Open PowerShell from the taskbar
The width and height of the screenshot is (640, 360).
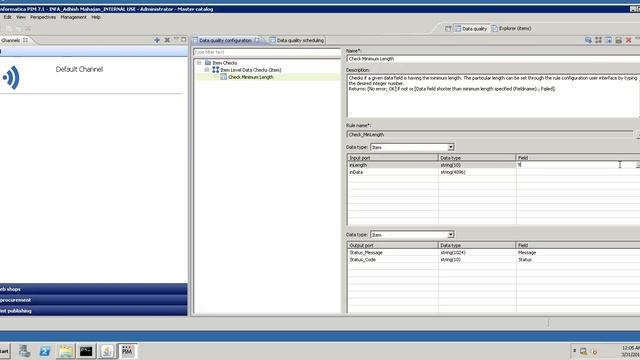45,351
